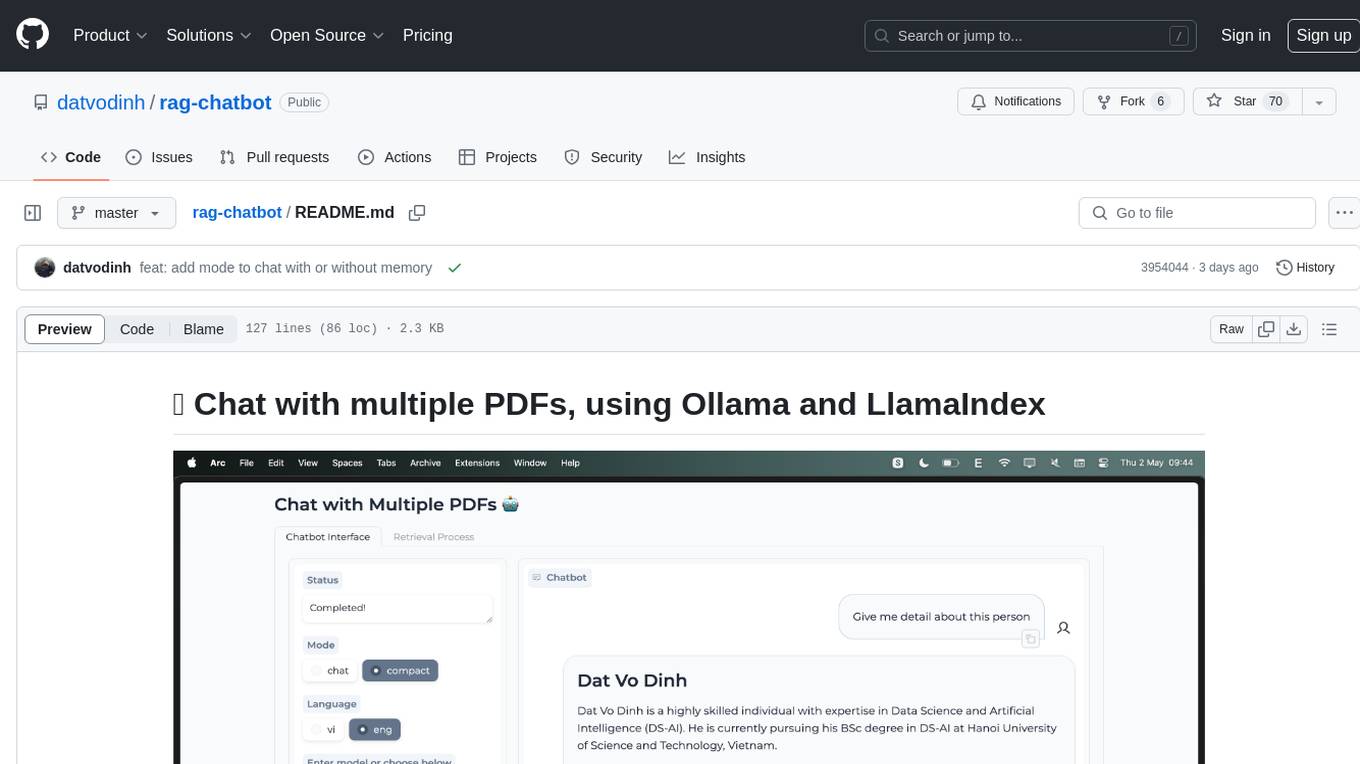Switch to the Security tab
Image resolution: width=1360 pixels, height=764 pixels.
point(603,157)
